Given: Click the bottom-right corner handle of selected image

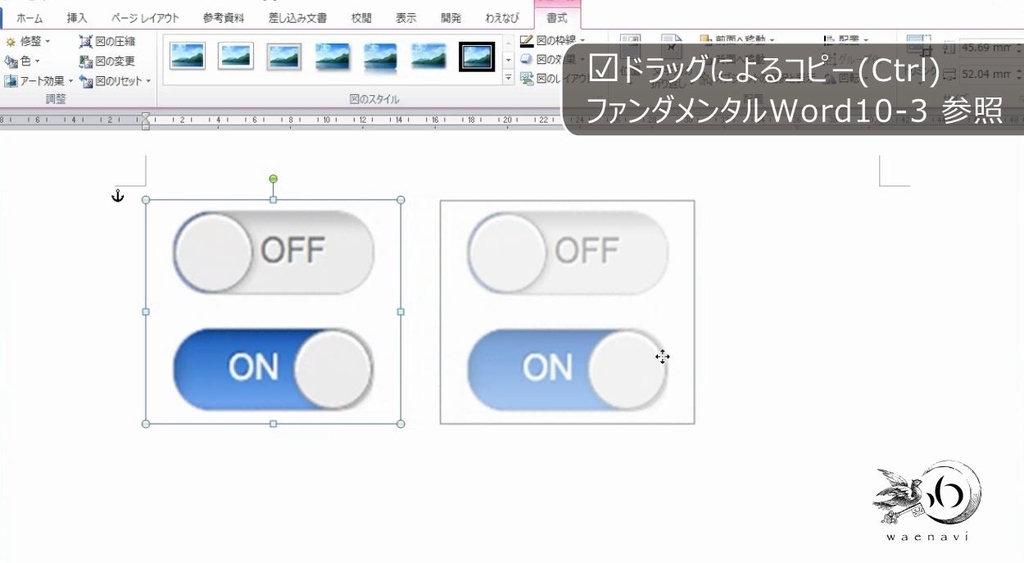Looking at the screenshot, I should click(401, 424).
